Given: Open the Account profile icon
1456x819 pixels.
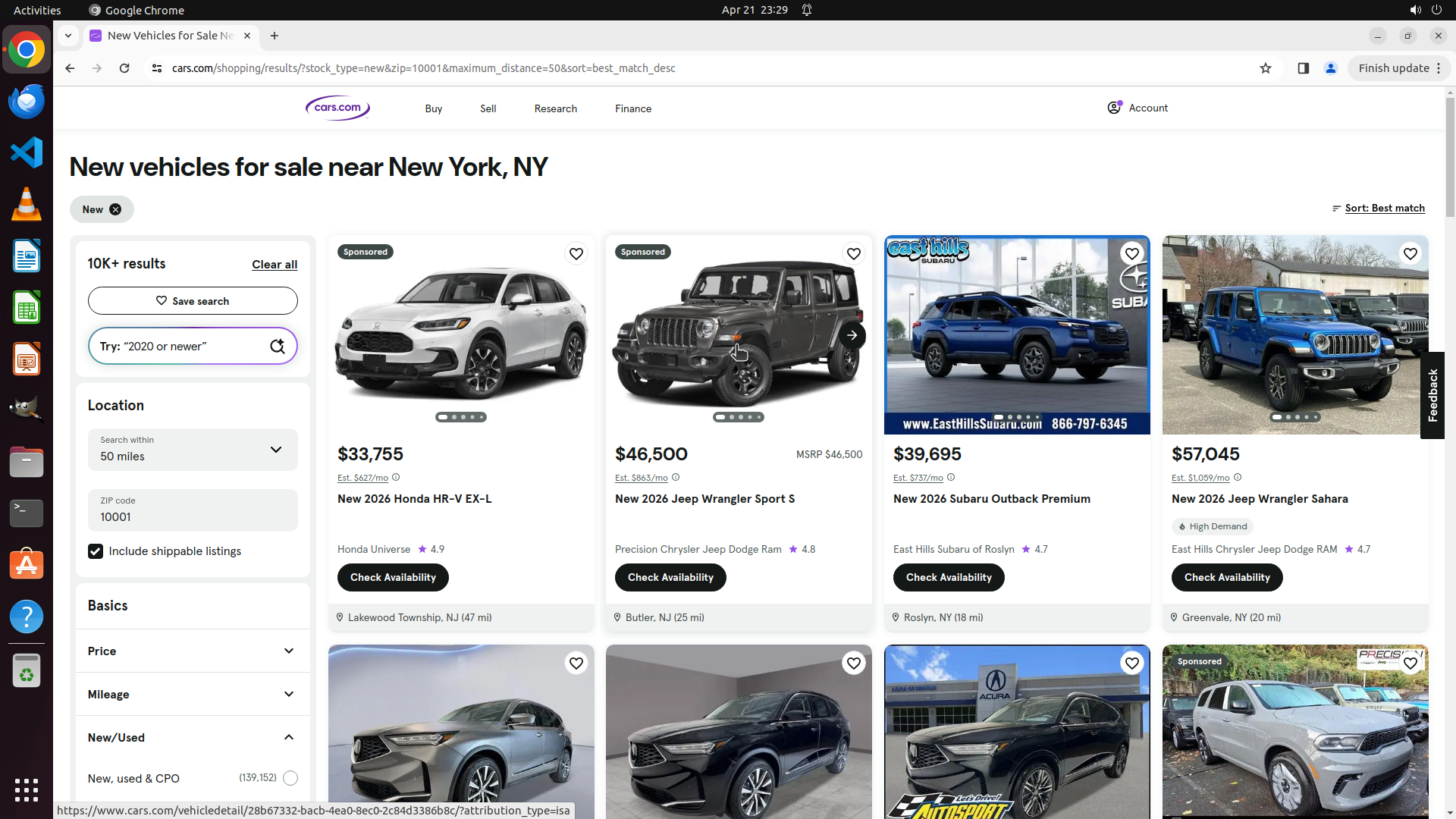Looking at the screenshot, I should pyautogui.click(x=1114, y=108).
